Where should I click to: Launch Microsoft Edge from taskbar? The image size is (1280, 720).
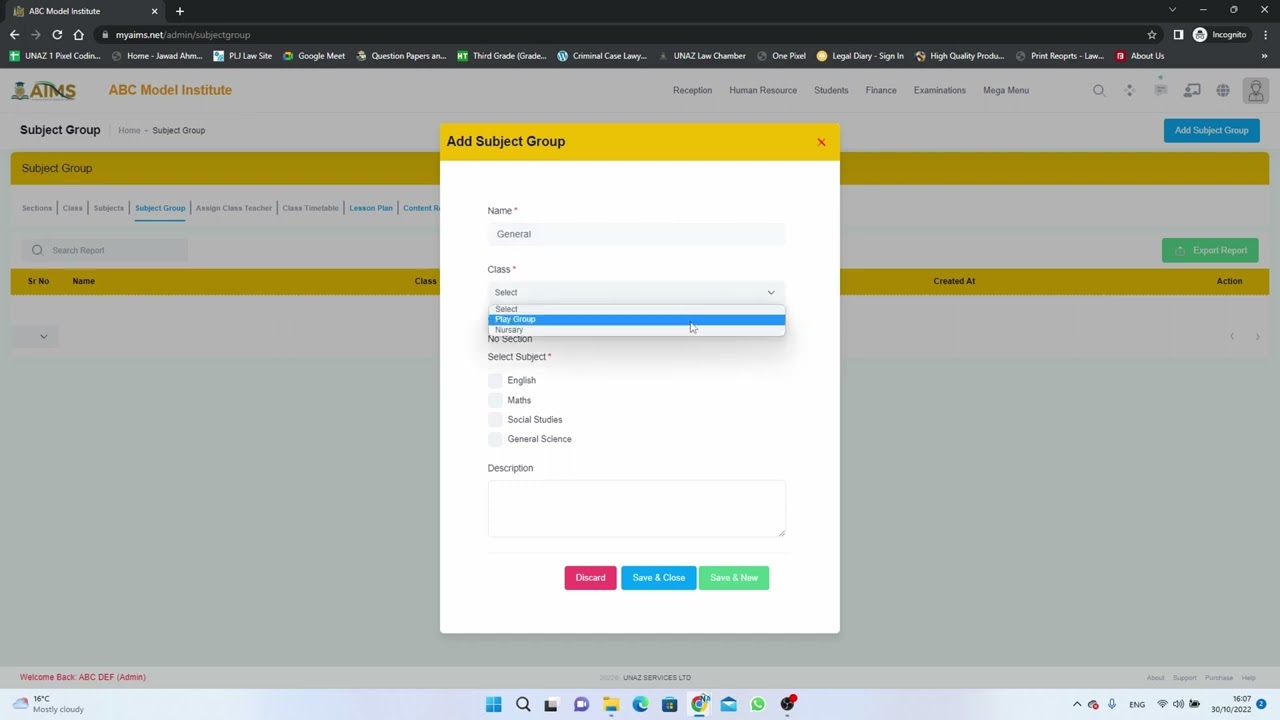[x=640, y=704]
